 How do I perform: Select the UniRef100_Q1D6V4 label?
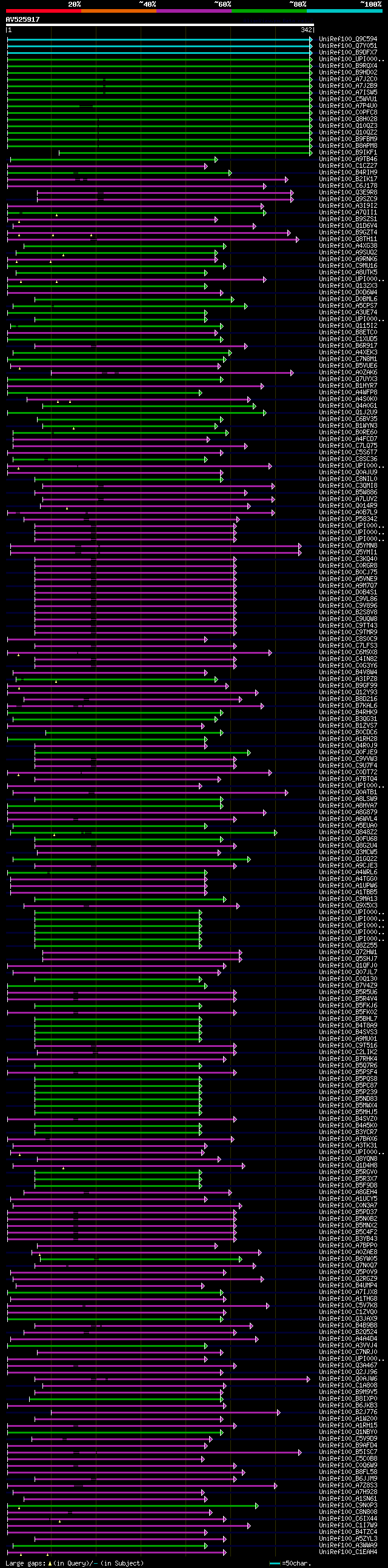tap(348, 227)
